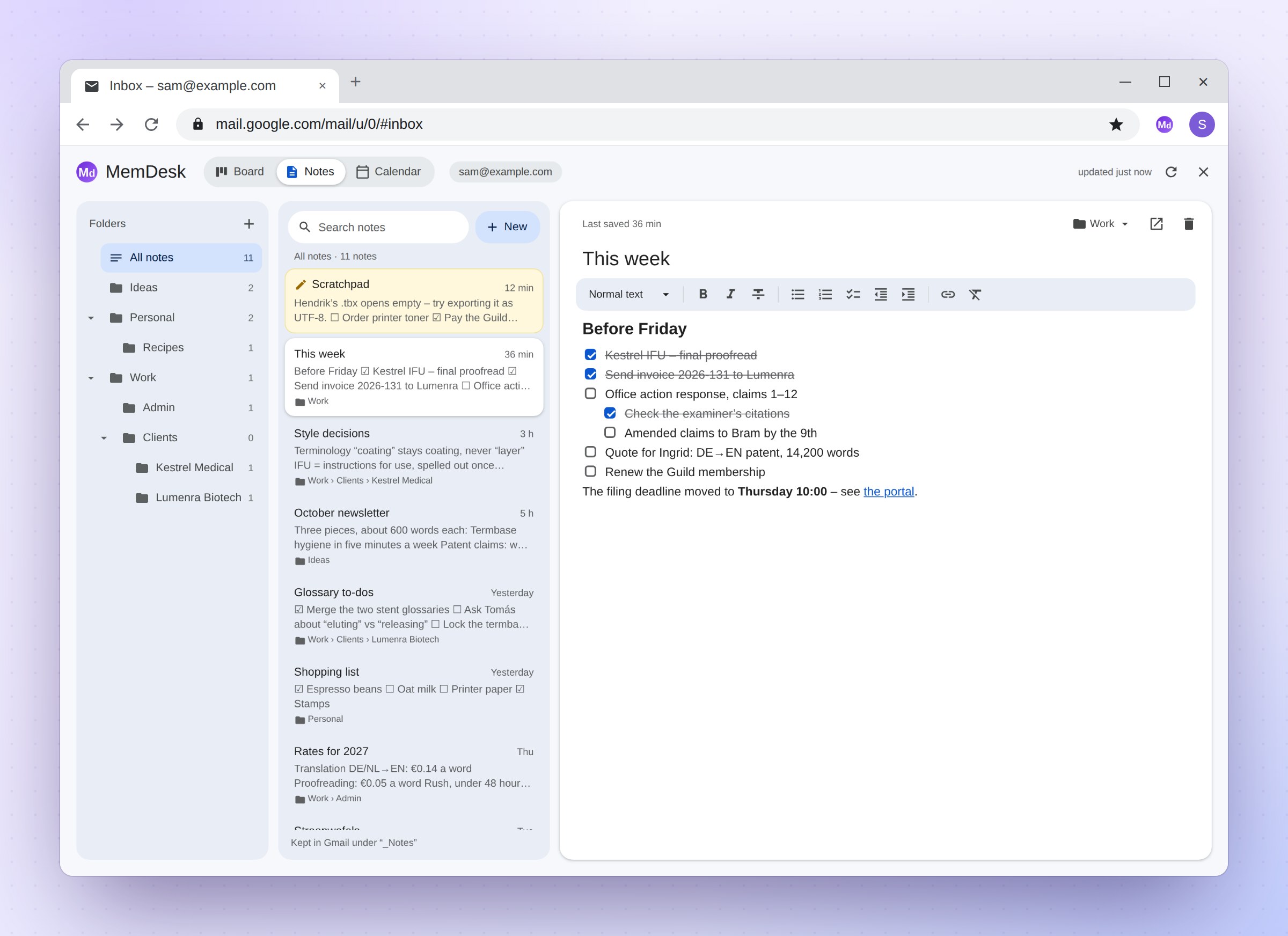Open the Normal text style dropdown

pos(629,294)
